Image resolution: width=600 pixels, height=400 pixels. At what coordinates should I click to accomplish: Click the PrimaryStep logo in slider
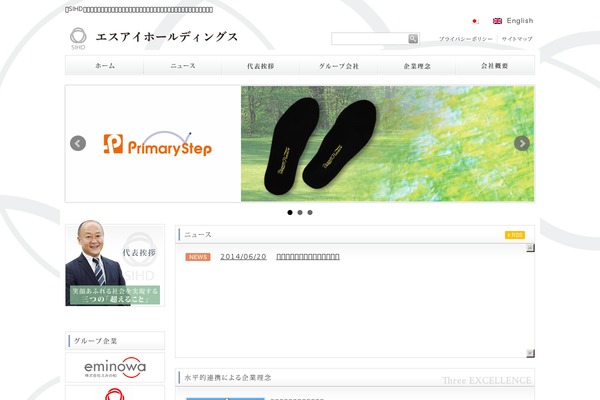[158, 144]
